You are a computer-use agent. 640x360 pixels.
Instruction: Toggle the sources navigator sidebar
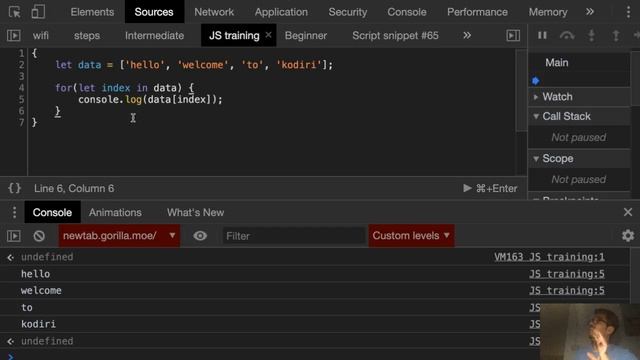[13, 36]
